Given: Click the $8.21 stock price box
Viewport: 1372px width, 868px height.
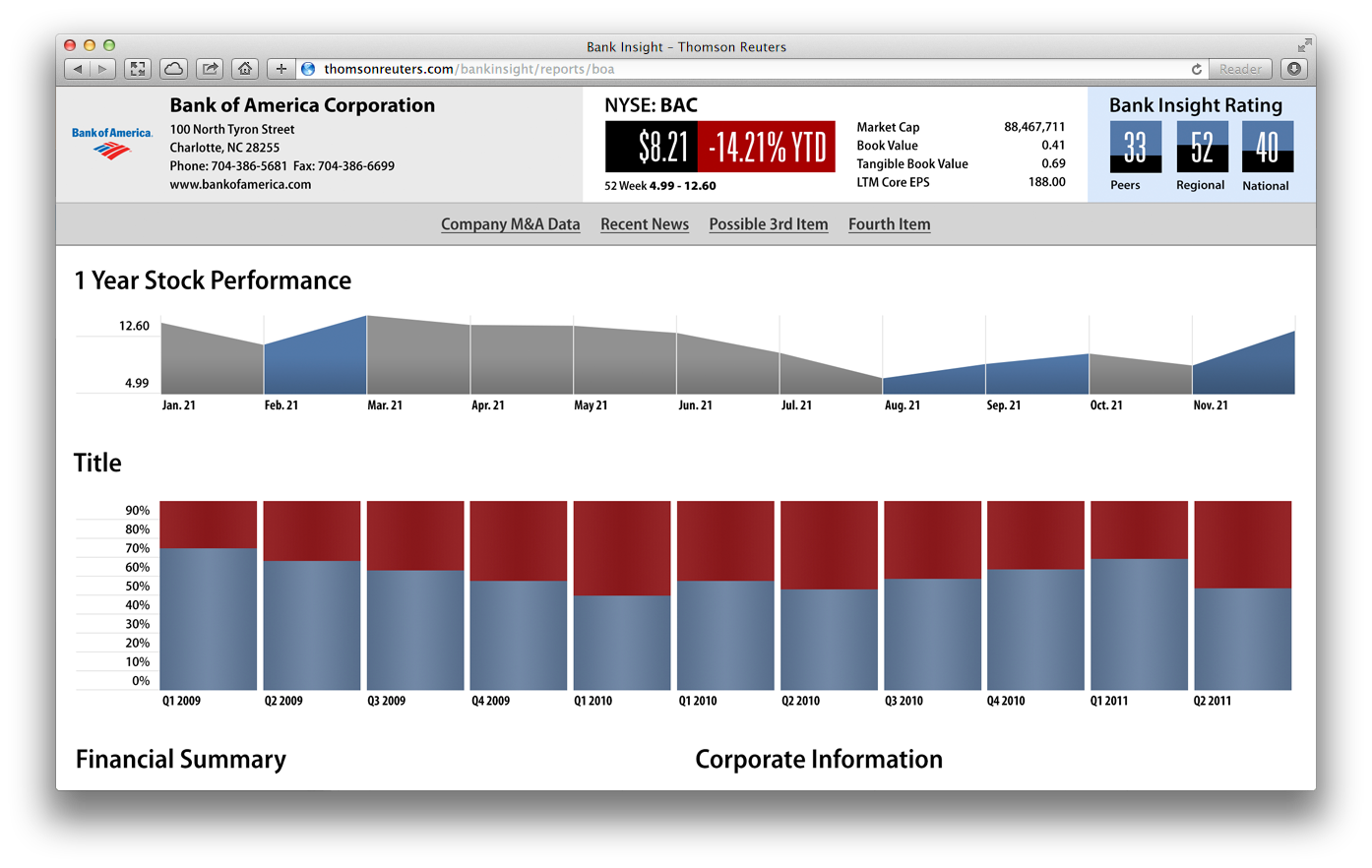Looking at the screenshot, I should [652, 147].
